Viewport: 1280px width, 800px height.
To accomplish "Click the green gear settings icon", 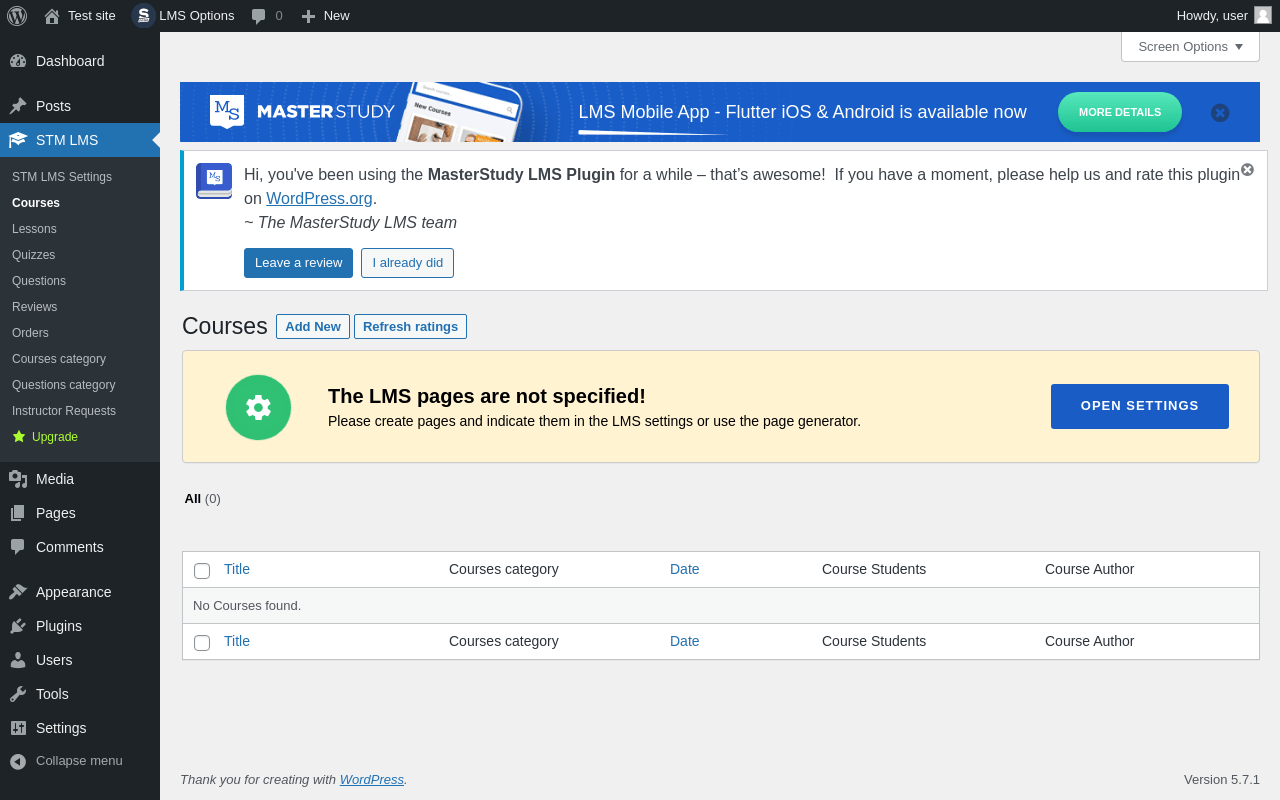I will [x=258, y=407].
